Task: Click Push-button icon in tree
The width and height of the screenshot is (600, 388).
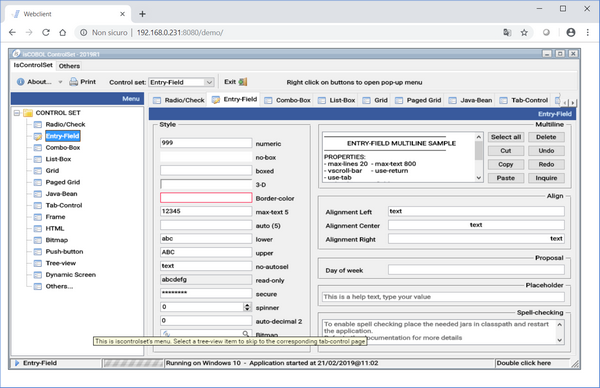Action: pyautogui.click(x=38, y=252)
